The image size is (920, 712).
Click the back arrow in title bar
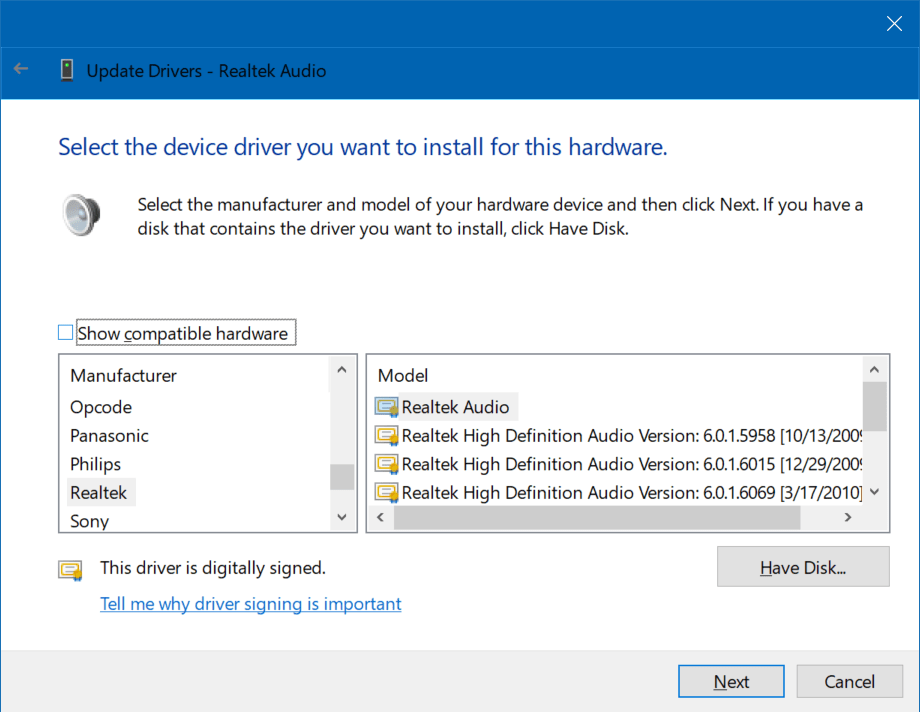pos(21,69)
